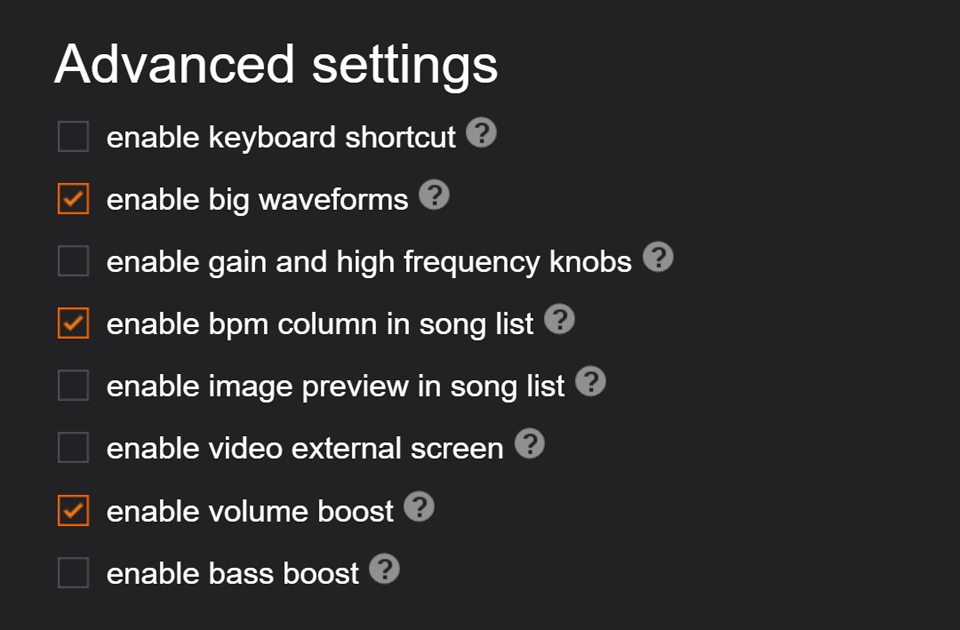Enable the bass boost checkbox
The height and width of the screenshot is (630, 960).
point(72,573)
